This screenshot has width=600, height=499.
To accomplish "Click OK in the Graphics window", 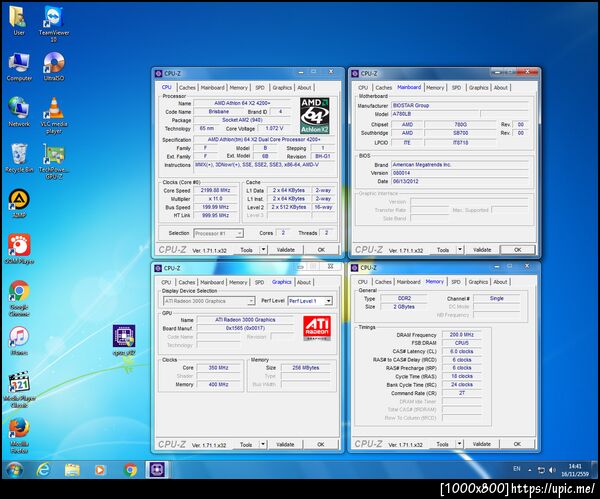I will tap(321, 443).
